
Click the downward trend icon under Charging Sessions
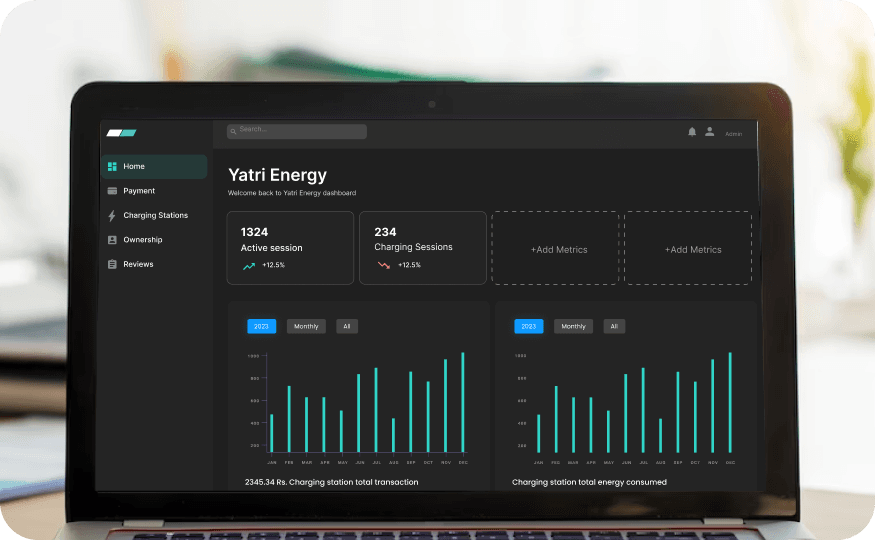point(383,265)
